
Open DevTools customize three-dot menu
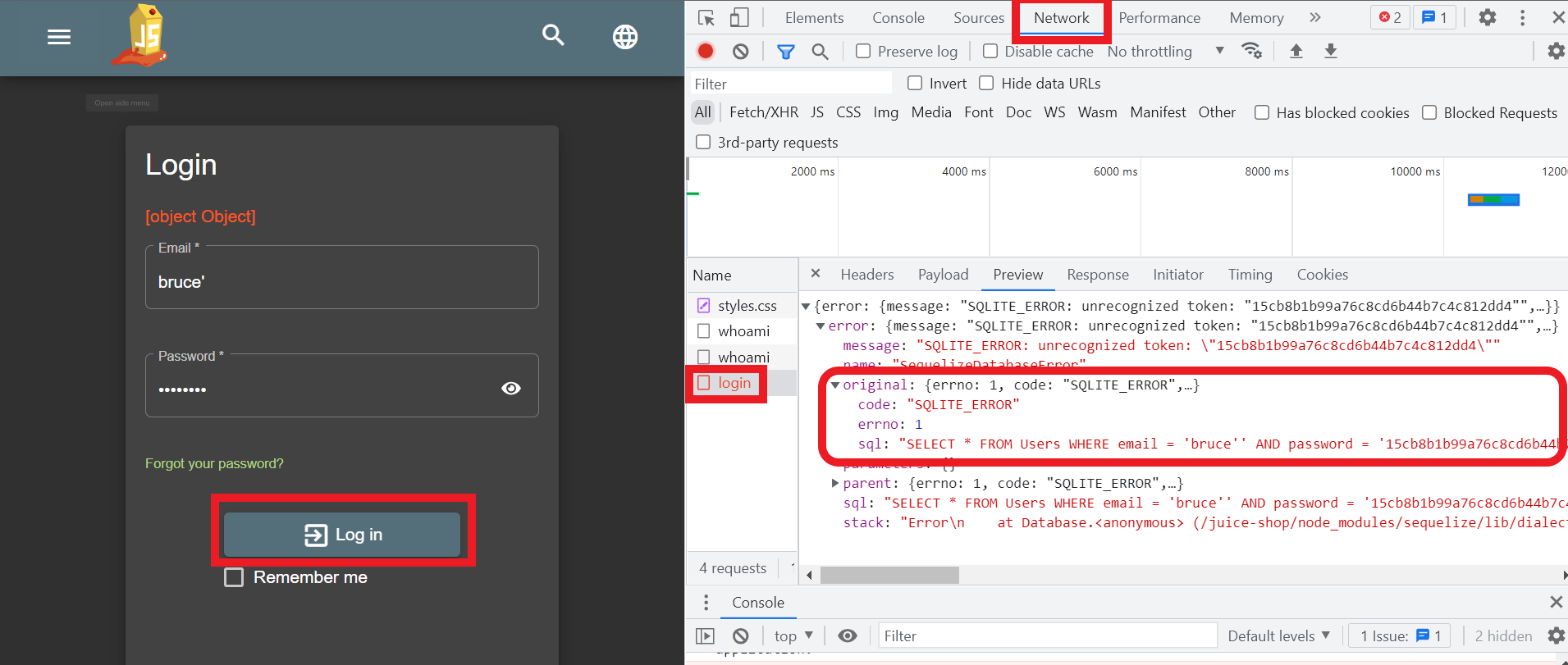click(x=1522, y=17)
